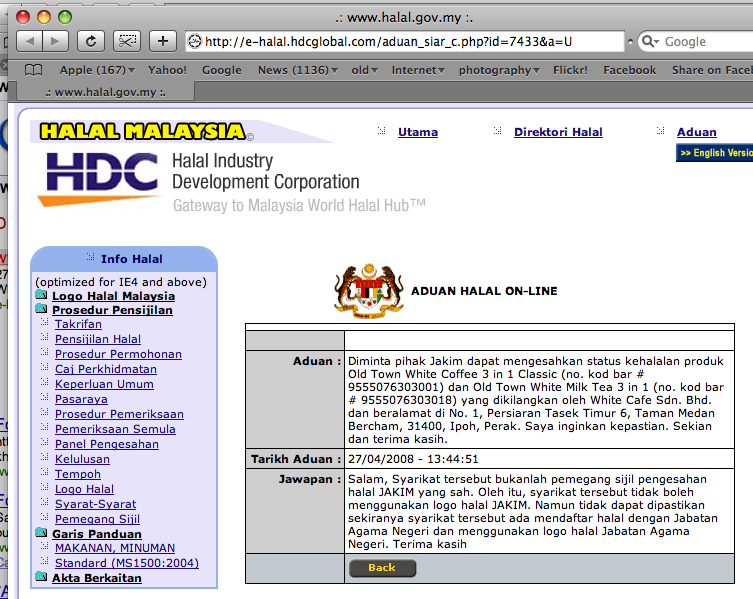Click the folder icon beside Akta Berkaitan
The image size is (753, 599).
pyautogui.click(x=41, y=576)
